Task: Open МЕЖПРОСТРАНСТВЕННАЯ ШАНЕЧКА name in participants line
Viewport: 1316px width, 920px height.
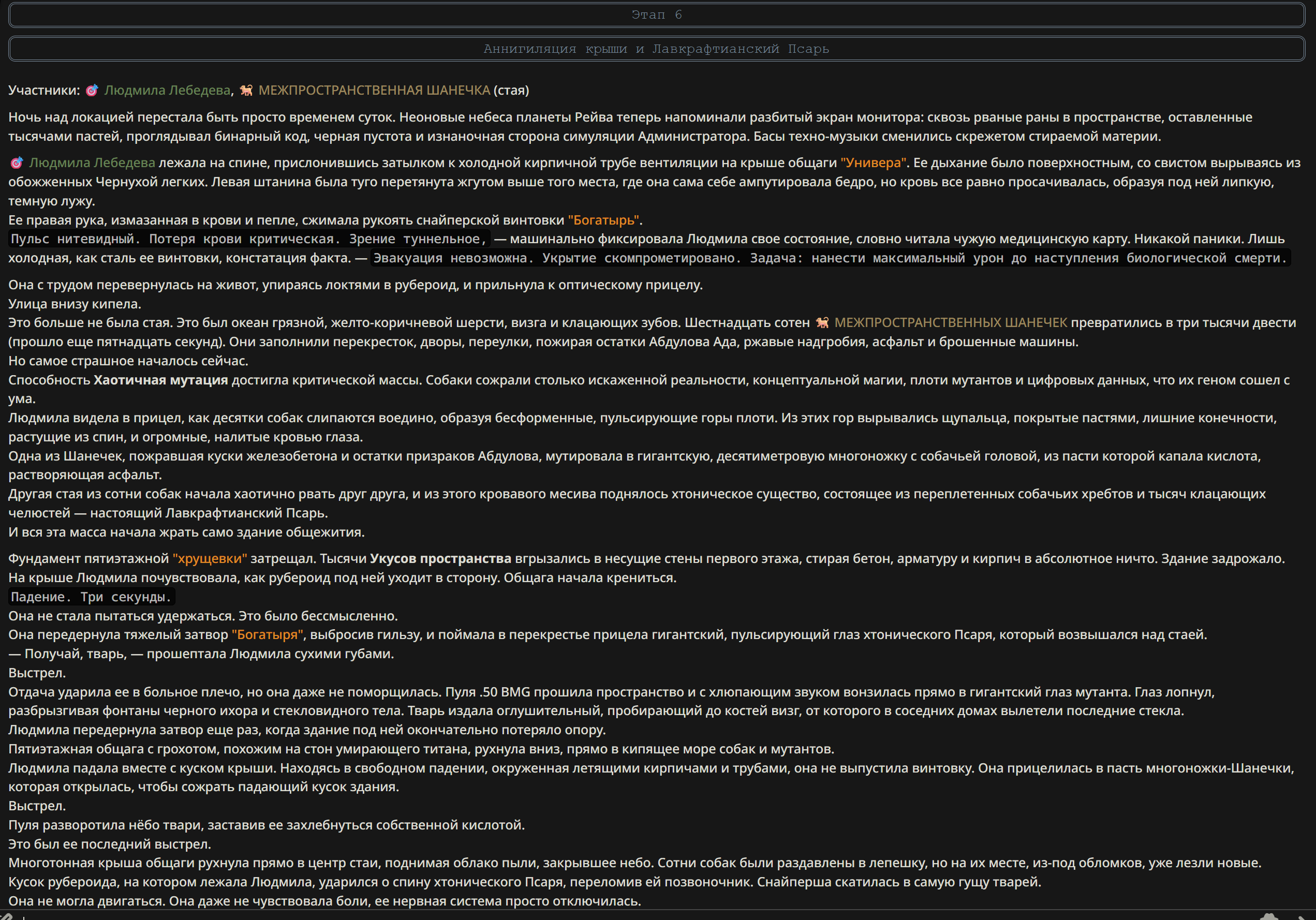Action: (374, 90)
